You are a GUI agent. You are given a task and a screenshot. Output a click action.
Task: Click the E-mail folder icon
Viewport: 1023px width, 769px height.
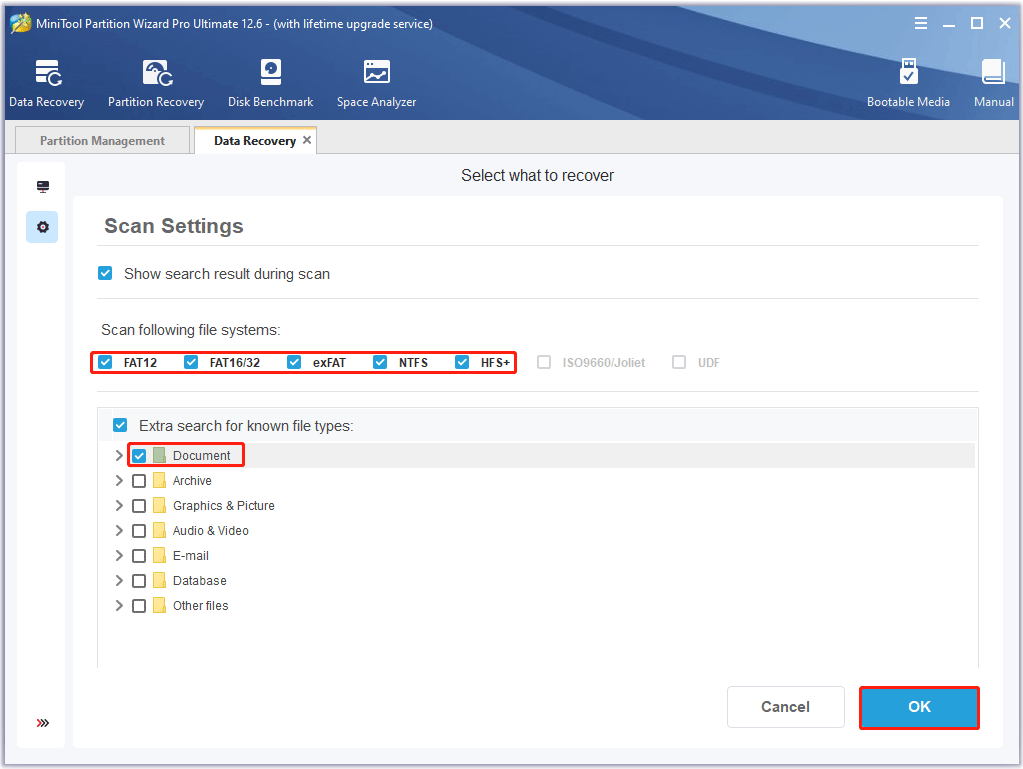tap(159, 556)
